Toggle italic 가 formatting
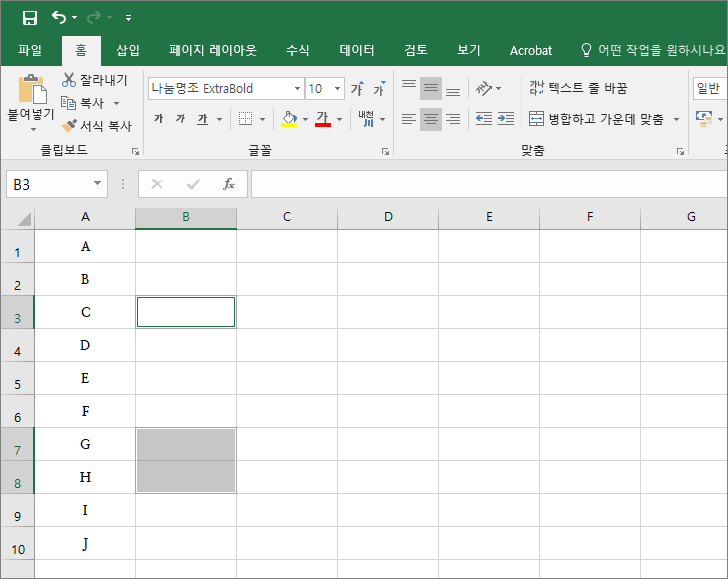This screenshot has width=728, height=579. [x=180, y=119]
